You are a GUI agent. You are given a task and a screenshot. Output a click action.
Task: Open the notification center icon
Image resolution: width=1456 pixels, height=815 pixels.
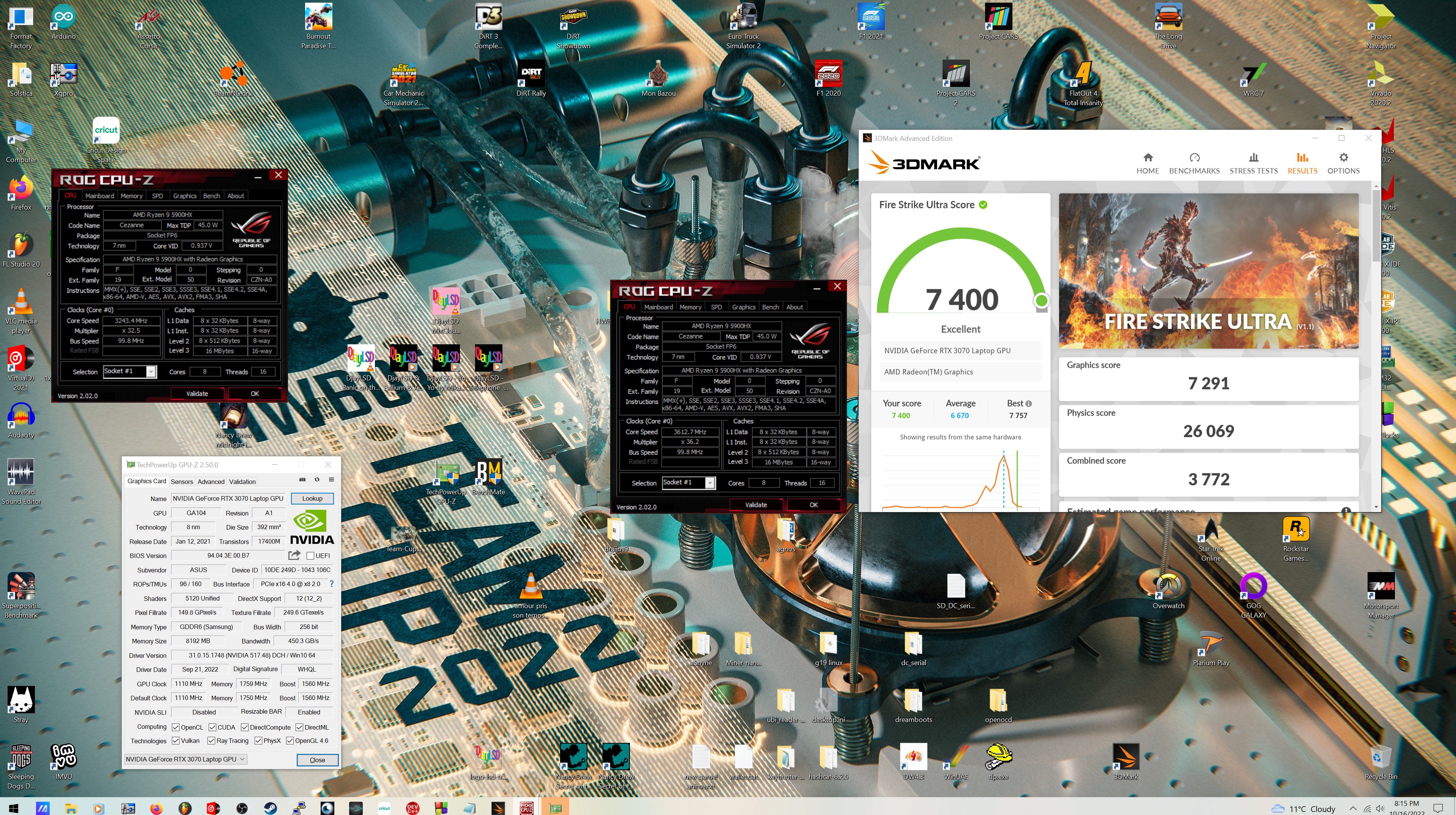tap(1439, 808)
